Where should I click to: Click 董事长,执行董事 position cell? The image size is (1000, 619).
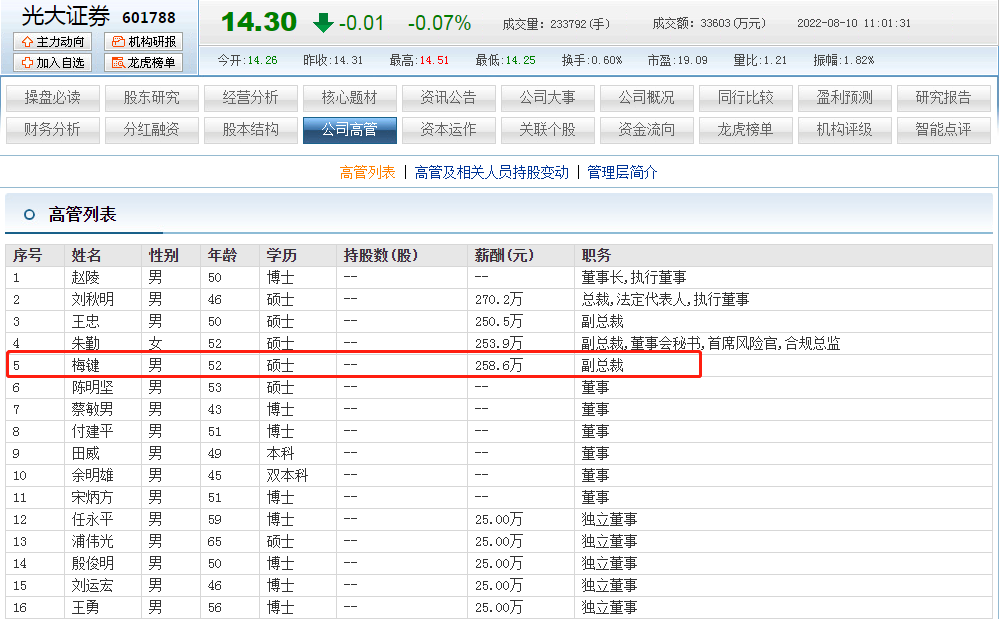click(x=634, y=278)
